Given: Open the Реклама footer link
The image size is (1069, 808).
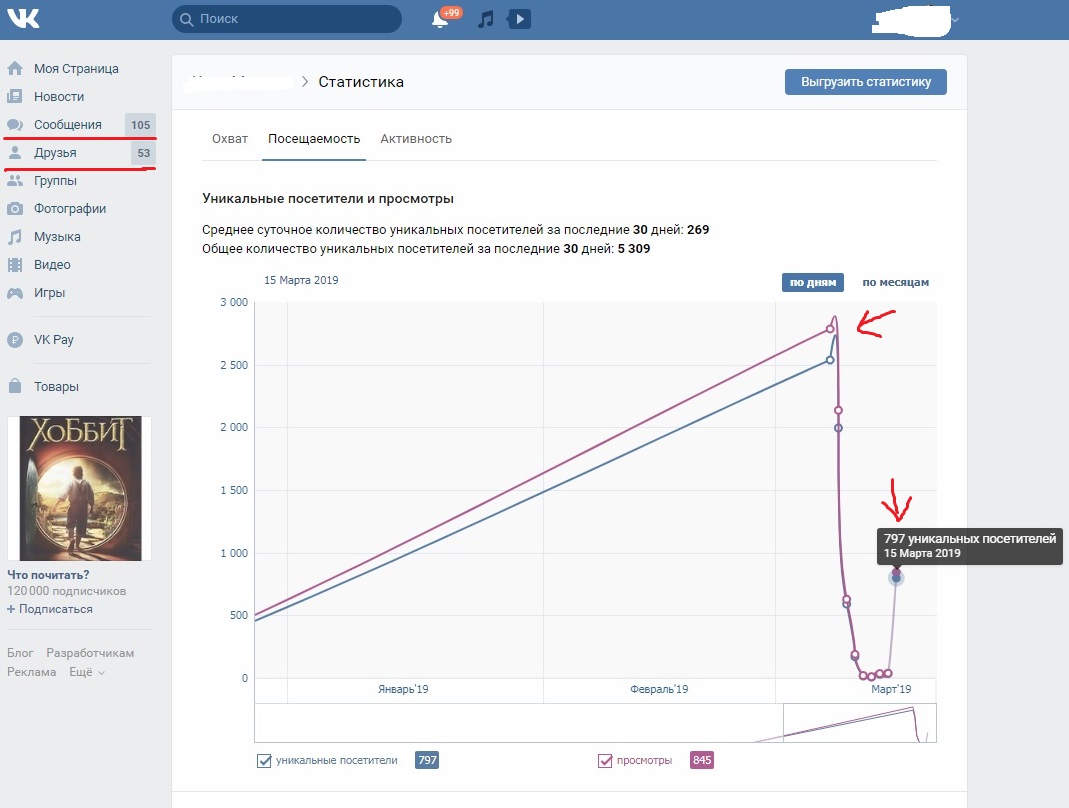Looking at the screenshot, I should [x=31, y=672].
